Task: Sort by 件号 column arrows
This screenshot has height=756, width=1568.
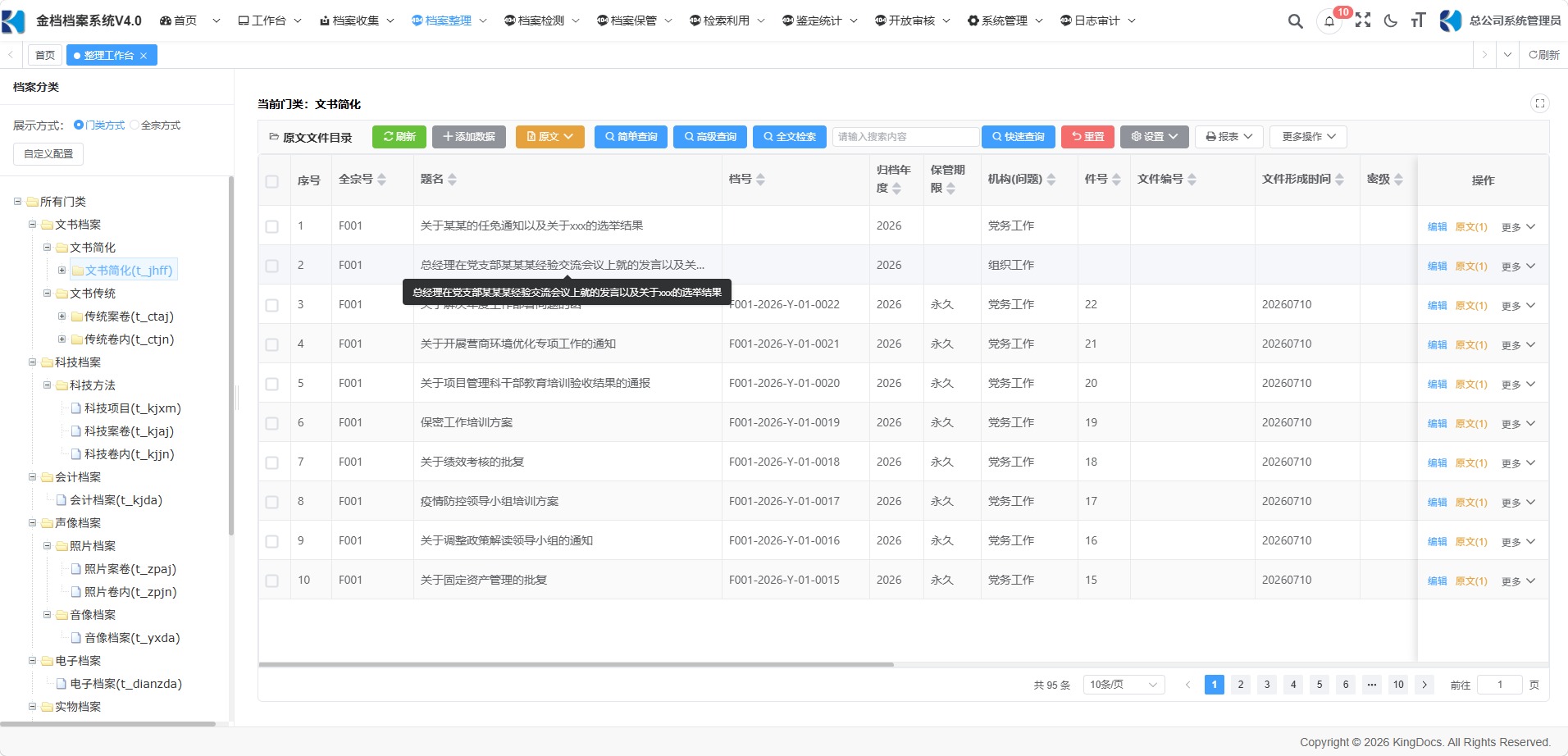Action: (1116, 180)
